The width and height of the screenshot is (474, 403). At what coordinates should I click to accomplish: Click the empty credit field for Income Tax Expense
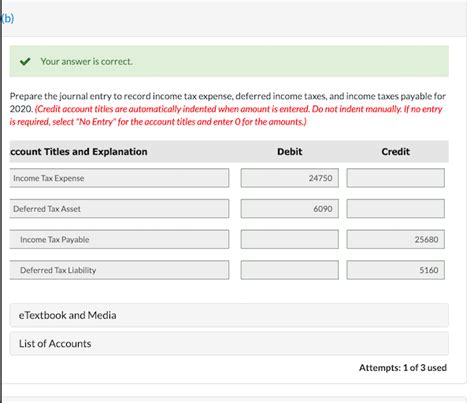[x=396, y=178]
